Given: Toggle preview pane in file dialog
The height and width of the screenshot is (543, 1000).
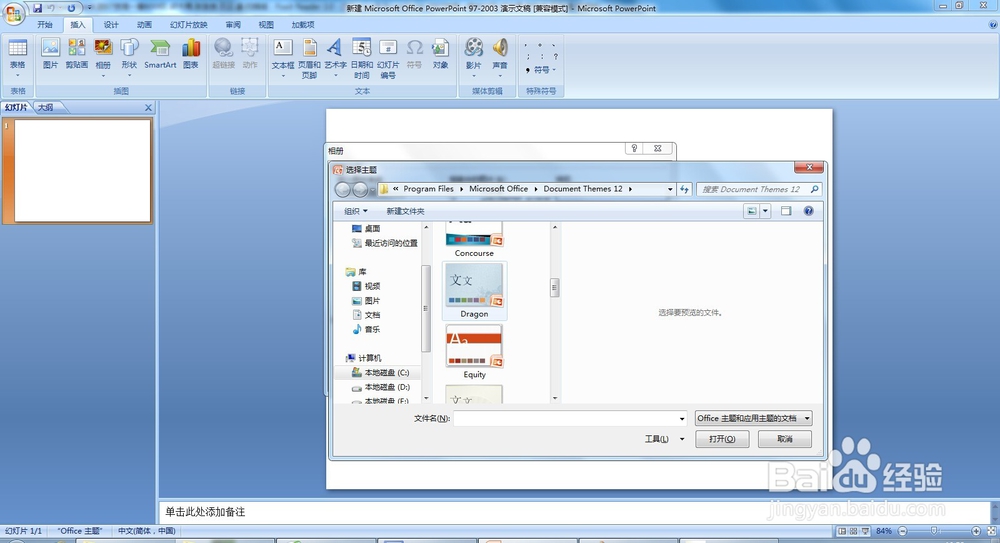Looking at the screenshot, I should [786, 211].
